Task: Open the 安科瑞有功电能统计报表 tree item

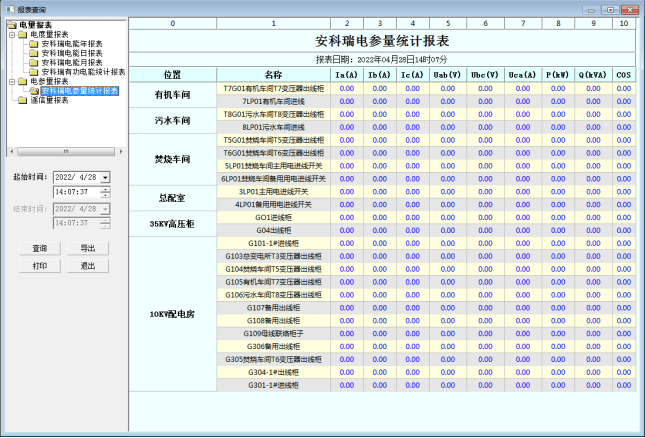Action: 83,72
